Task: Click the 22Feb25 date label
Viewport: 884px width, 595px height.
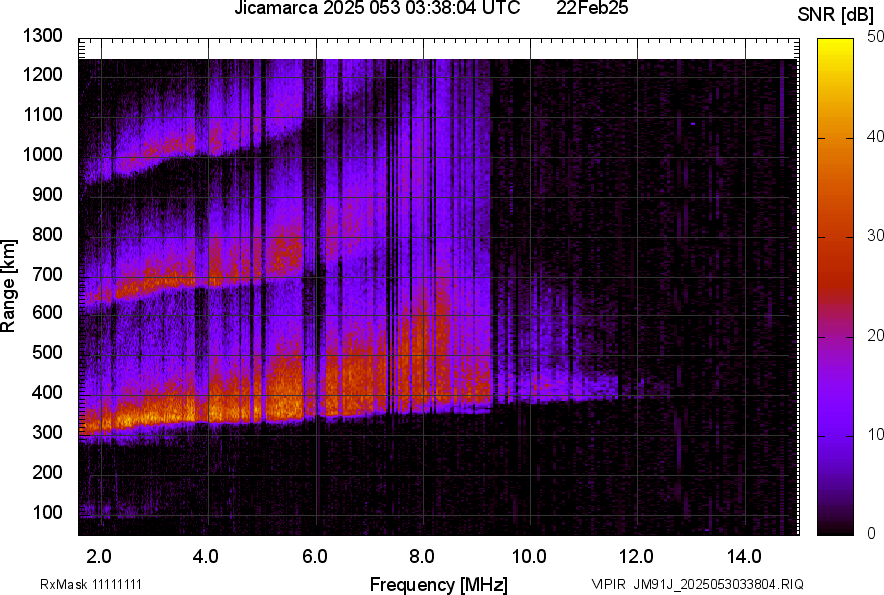Action: (592, 9)
